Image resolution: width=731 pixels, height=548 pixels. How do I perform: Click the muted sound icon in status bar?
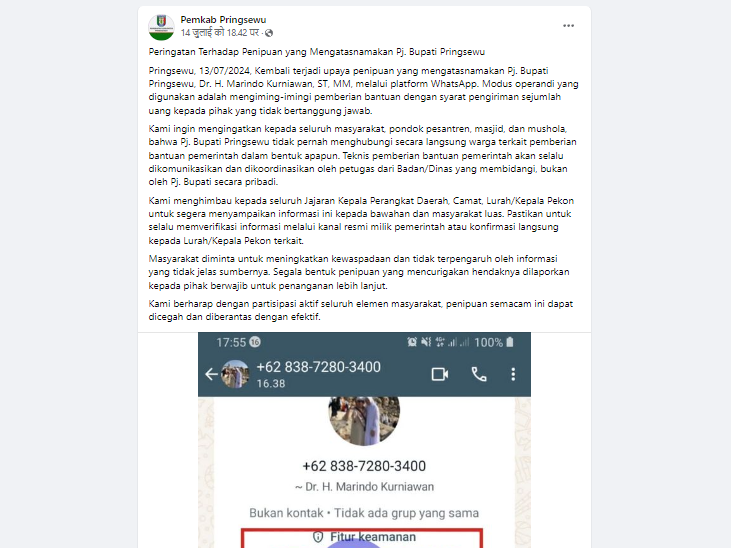[426, 342]
